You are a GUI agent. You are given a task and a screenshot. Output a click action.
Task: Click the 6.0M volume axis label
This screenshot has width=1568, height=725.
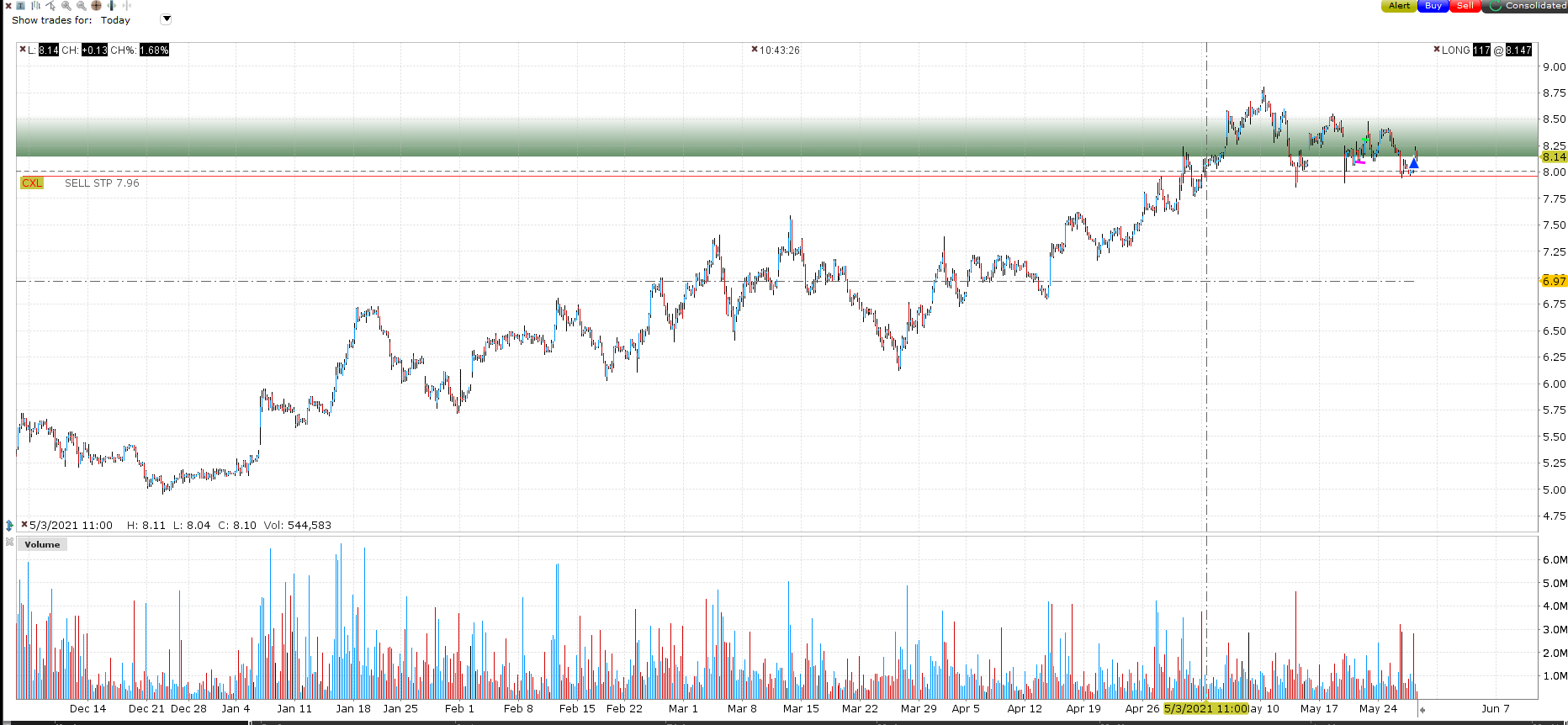1555,559
